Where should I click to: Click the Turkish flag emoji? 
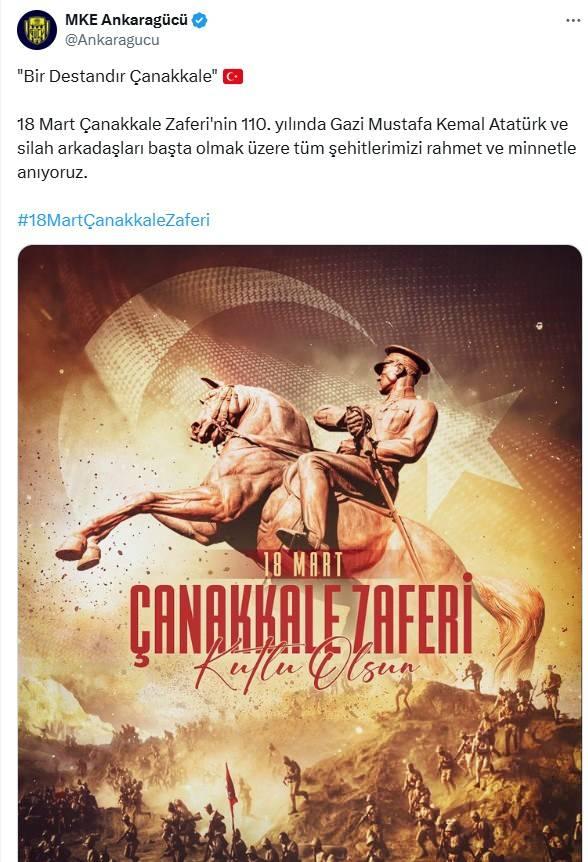click(x=233, y=76)
